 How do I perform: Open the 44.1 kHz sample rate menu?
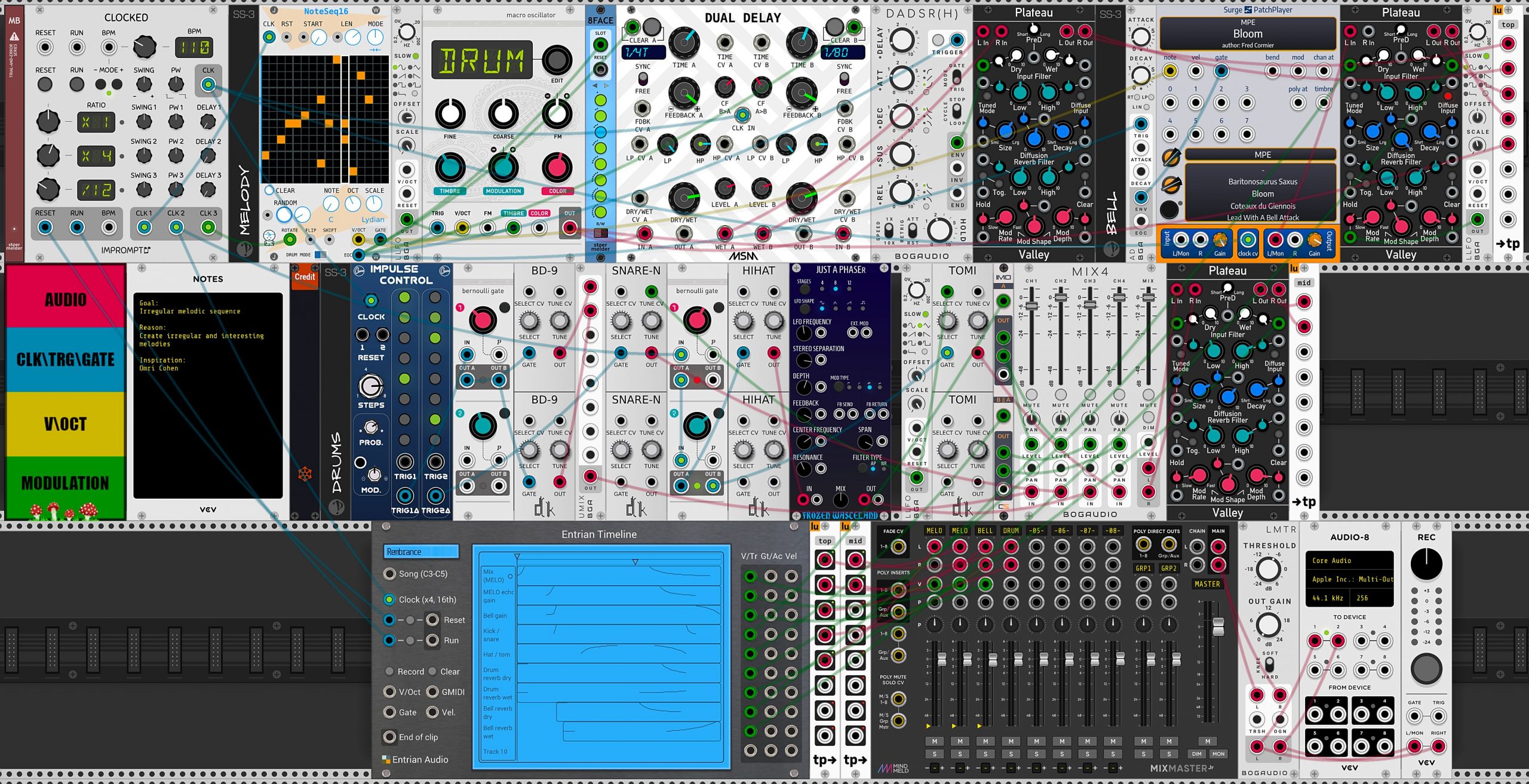click(x=1327, y=598)
